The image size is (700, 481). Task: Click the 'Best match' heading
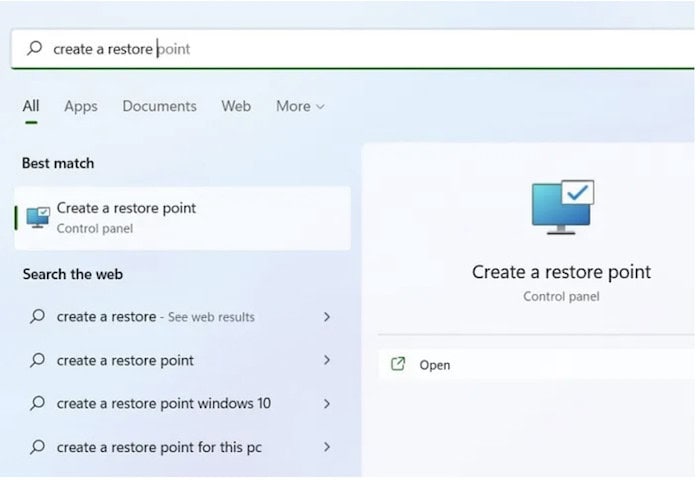(x=58, y=163)
